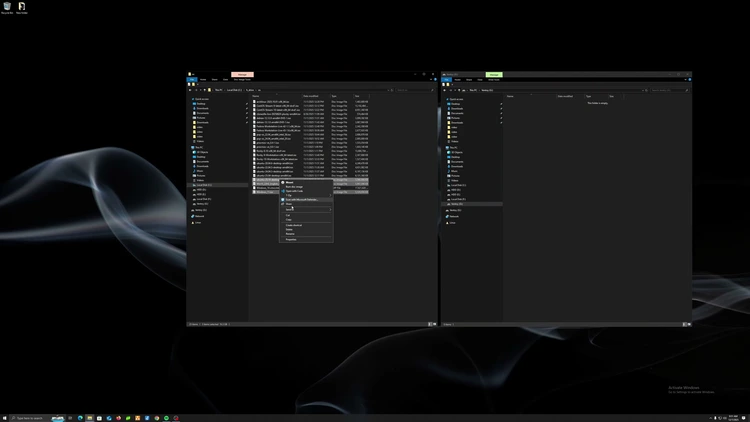Sort by Size column in left window
The height and width of the screenshot is (422, 750).
pyautogui.click(x=361, y=96)
